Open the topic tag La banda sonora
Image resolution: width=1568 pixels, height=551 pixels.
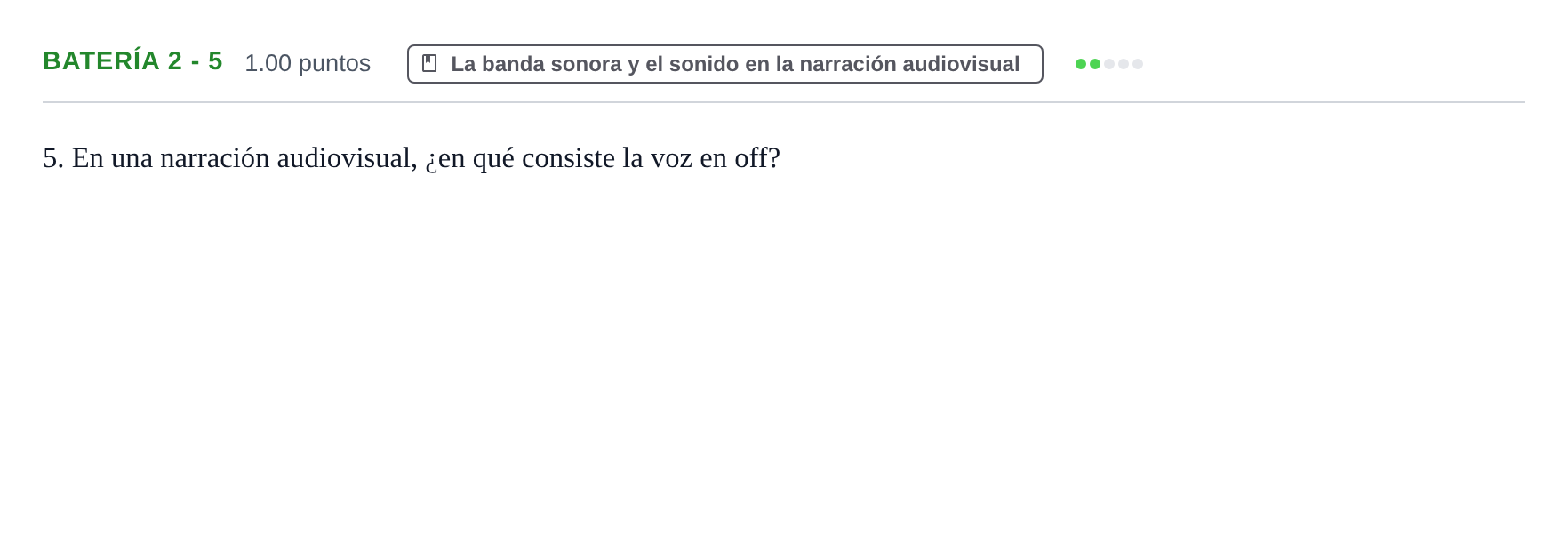(x=725, y=64)
